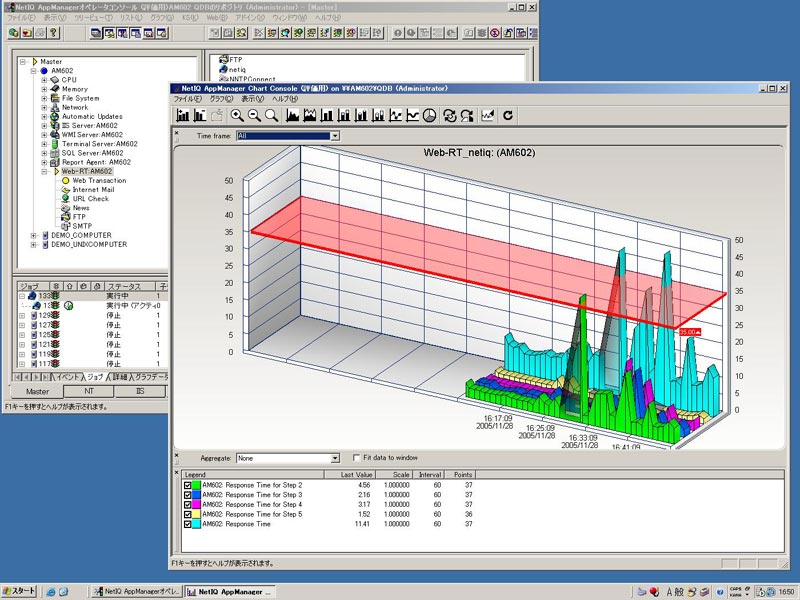Click the stacked cylinder bar chart icon
Screen dimensions: 800x600
(378, 115)
